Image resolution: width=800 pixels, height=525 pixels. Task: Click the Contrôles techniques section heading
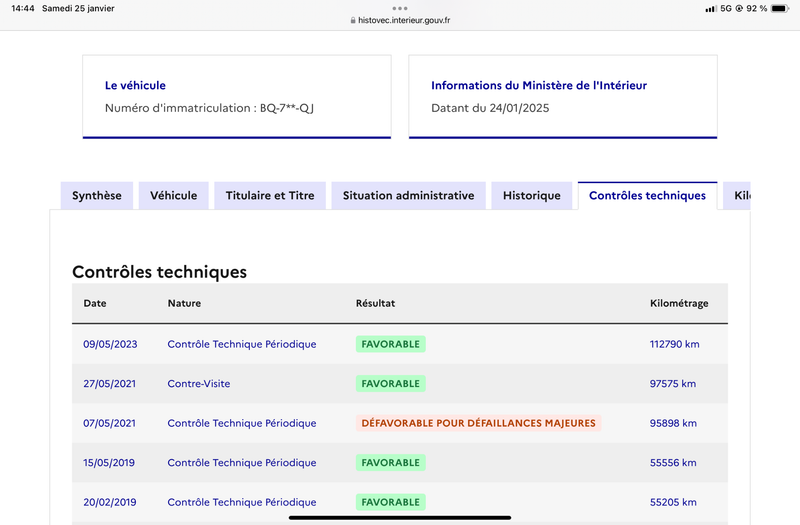[159, 271]
